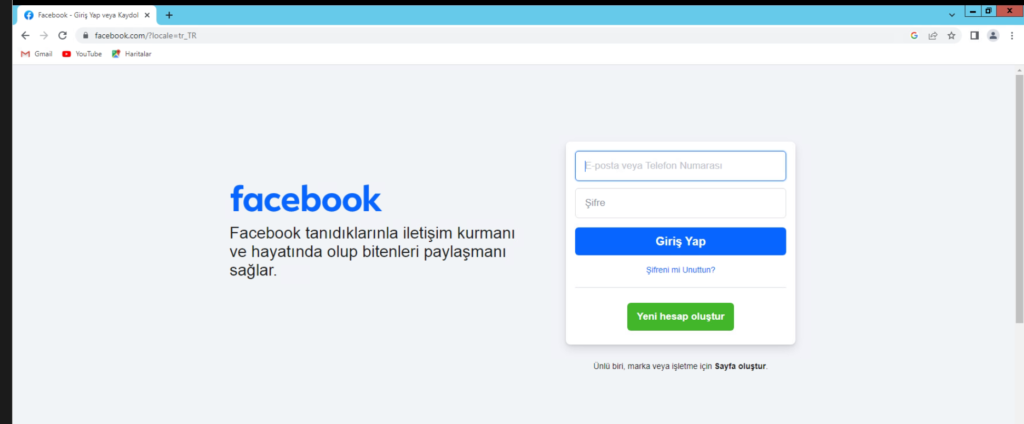This screenshot has width=1024, height=424.
Task: Focus the Şifre password field
Action: click(x=680, y=203)
